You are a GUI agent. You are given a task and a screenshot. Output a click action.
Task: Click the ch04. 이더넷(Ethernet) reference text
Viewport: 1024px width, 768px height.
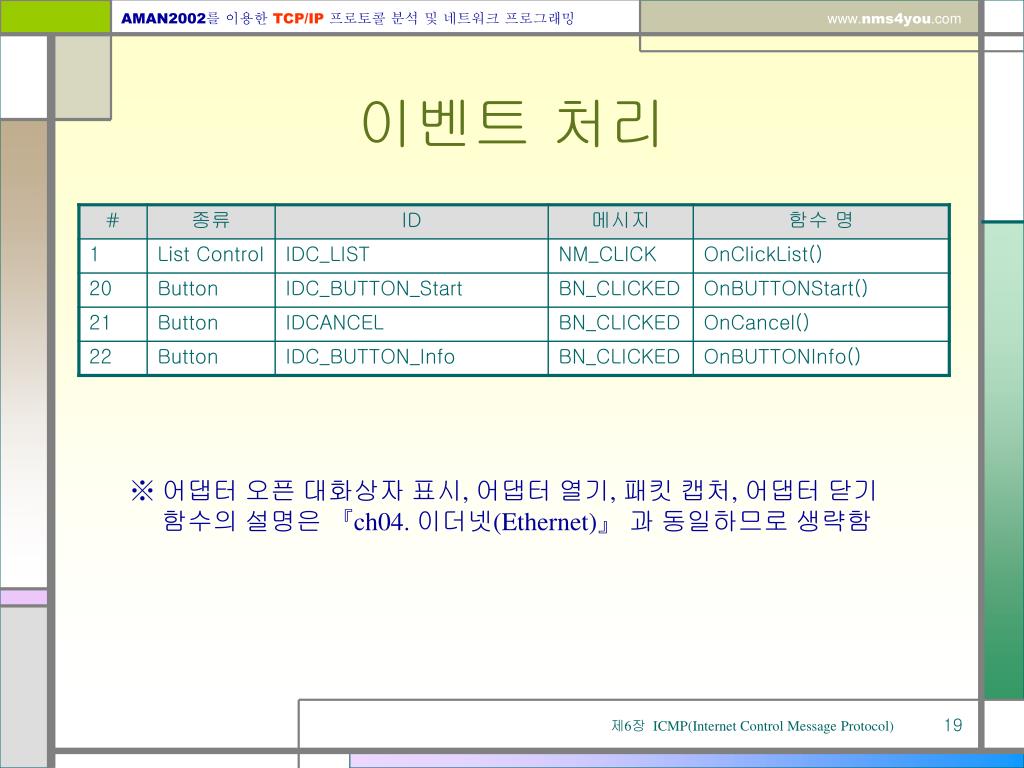point(475,522)
